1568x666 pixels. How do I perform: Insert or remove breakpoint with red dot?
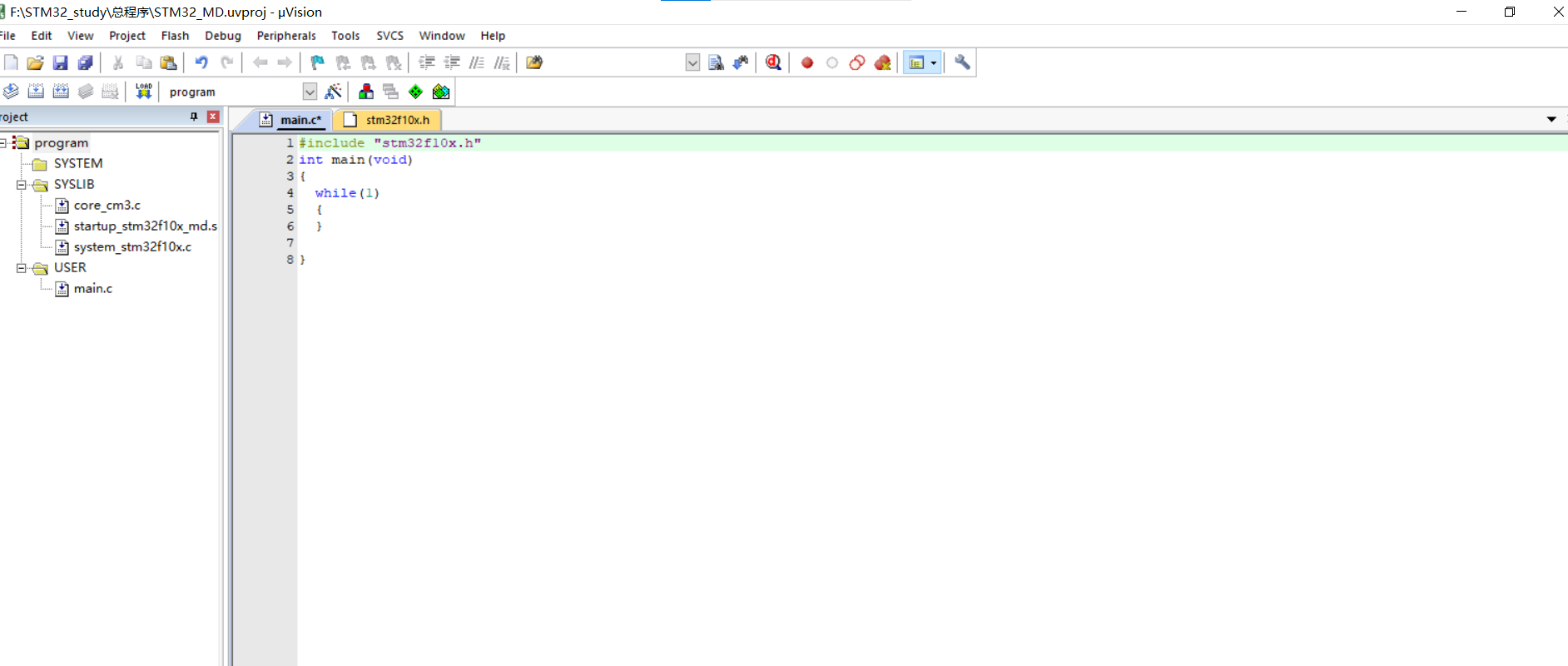[806, 62]
